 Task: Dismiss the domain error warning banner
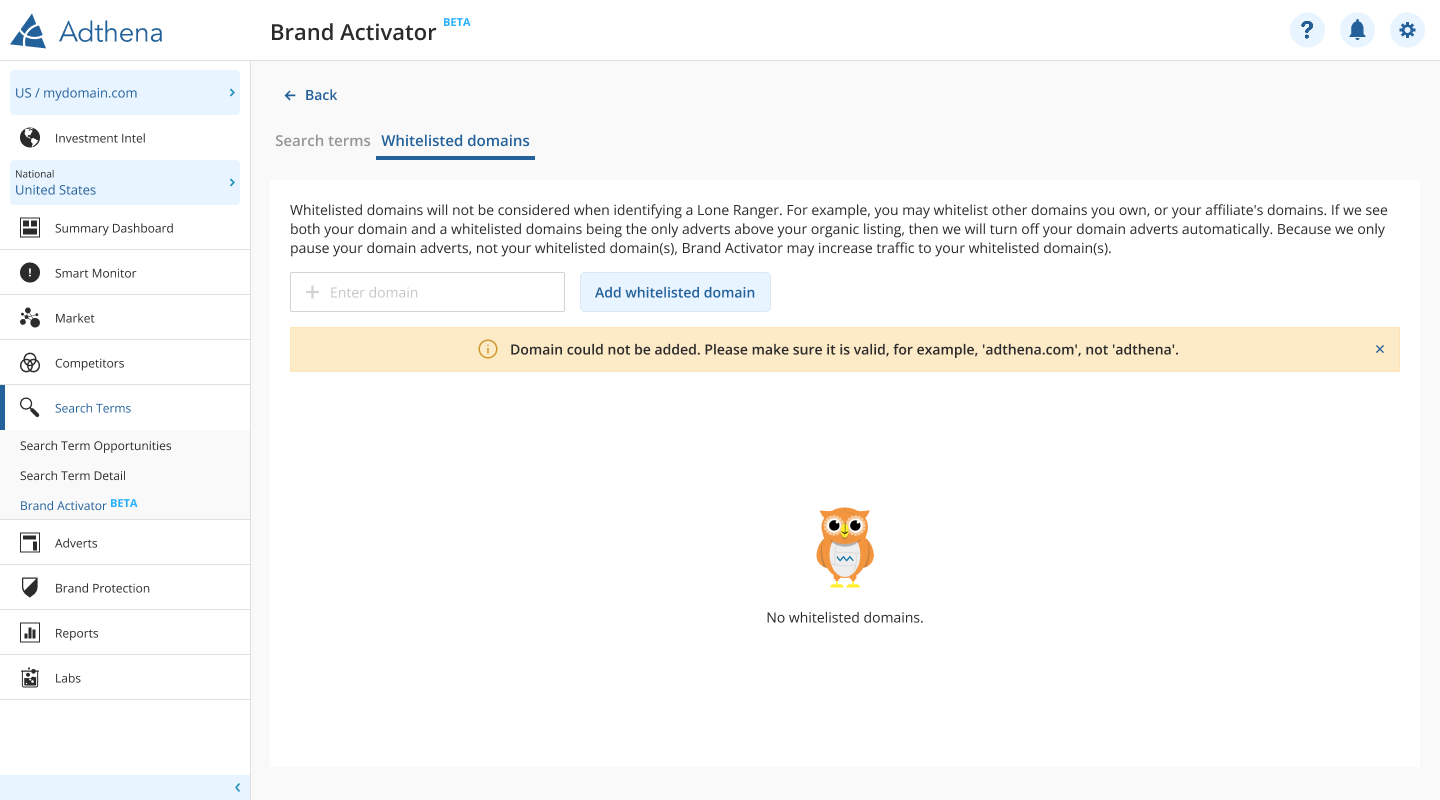click(x=1380, y=350)
